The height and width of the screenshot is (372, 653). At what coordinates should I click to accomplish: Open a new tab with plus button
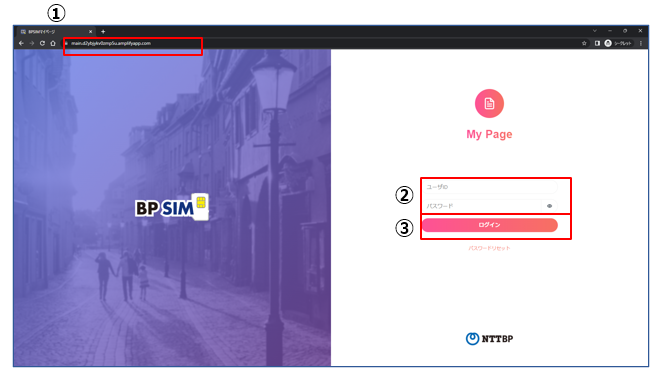(103, 32)
